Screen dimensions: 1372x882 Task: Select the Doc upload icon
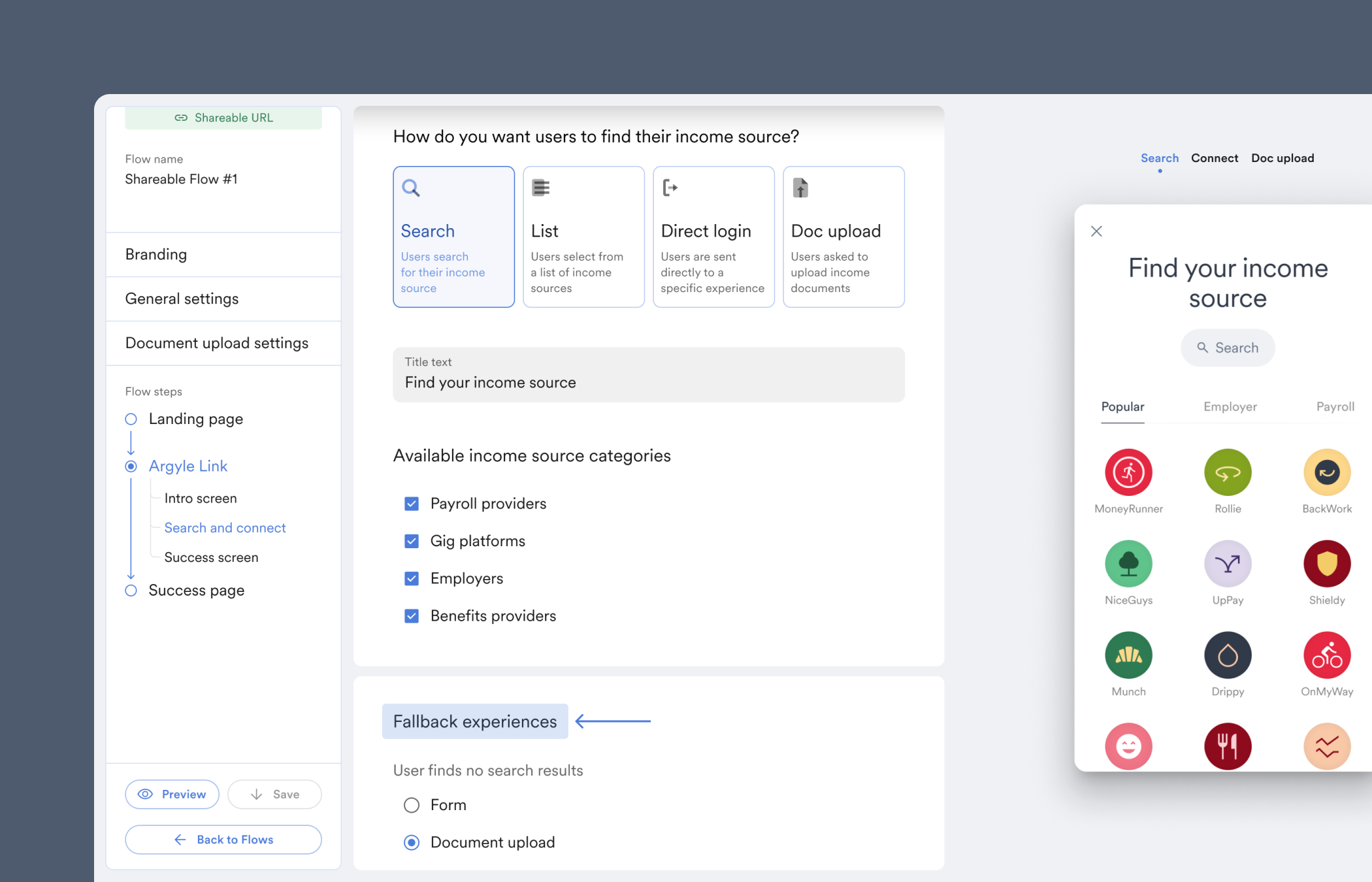coord(800,187)
